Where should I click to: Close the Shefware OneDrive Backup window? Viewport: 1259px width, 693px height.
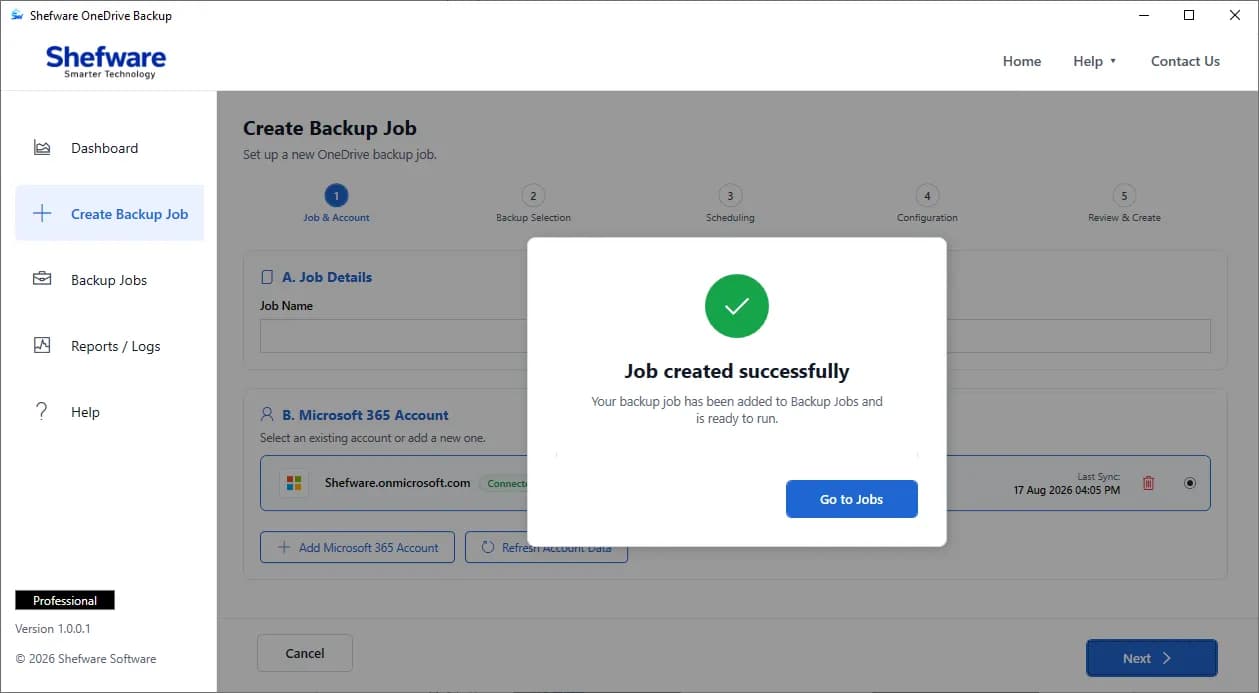tap(1235, 15)
